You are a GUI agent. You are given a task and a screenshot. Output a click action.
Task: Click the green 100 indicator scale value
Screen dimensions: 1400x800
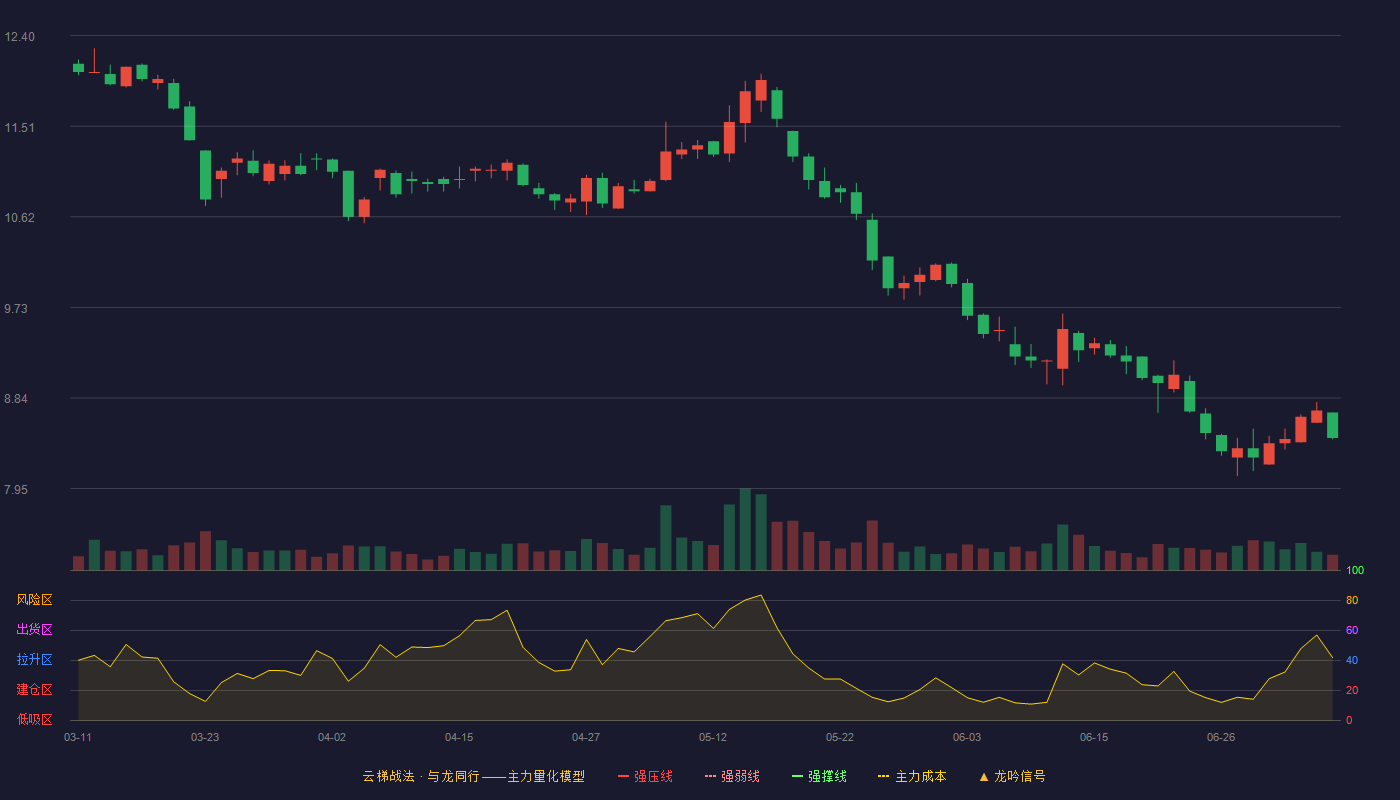(1355, 571)
